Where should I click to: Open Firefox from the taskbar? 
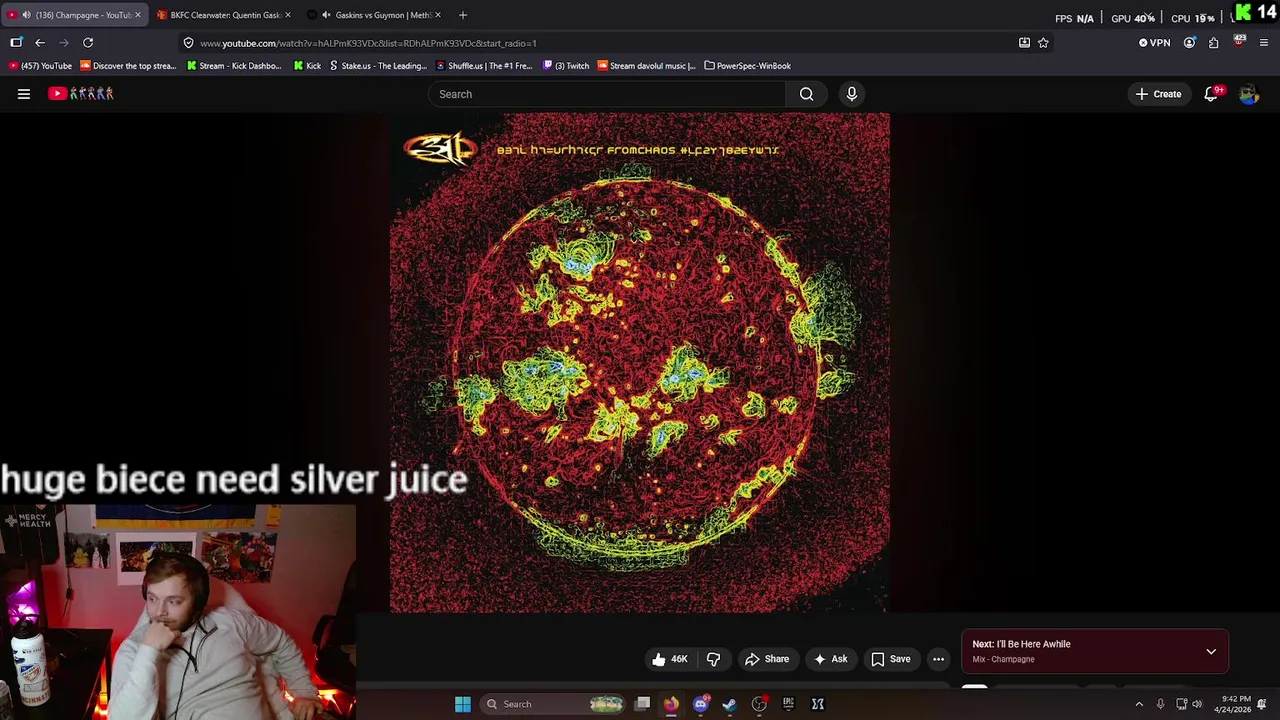[671, 704]
